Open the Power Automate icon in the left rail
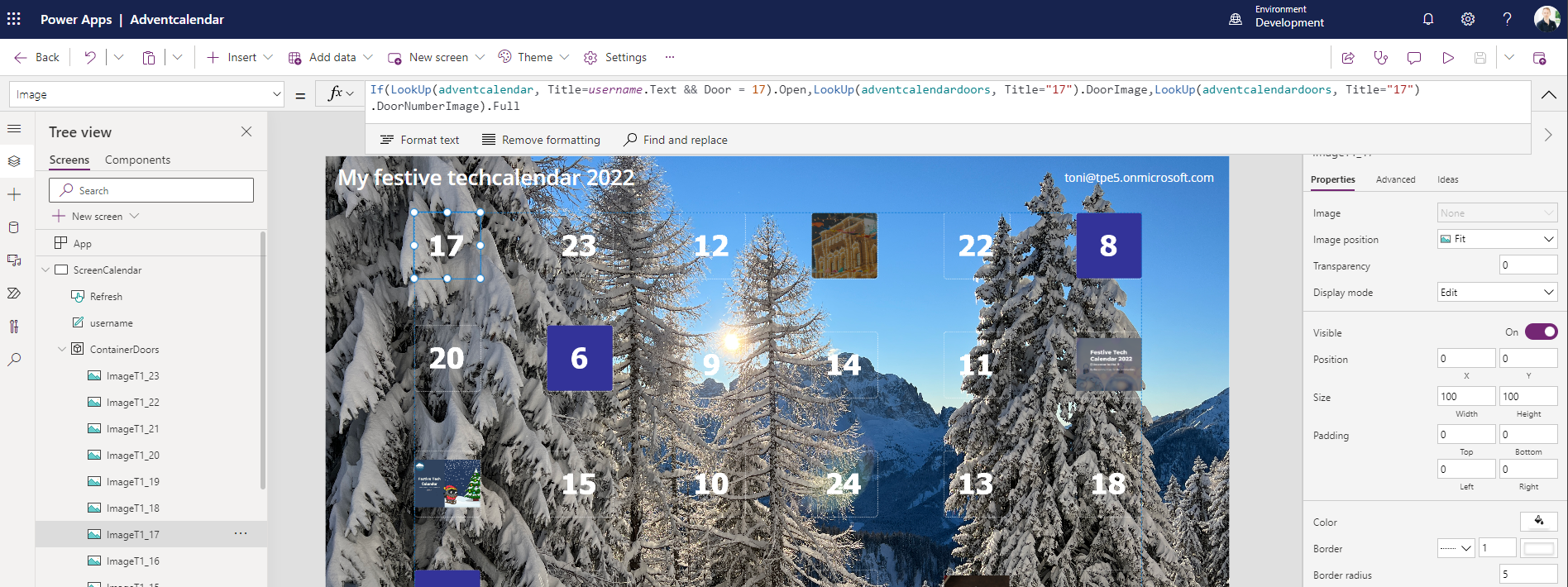Screen dimensions: 1568x587 tap(14, 293)
